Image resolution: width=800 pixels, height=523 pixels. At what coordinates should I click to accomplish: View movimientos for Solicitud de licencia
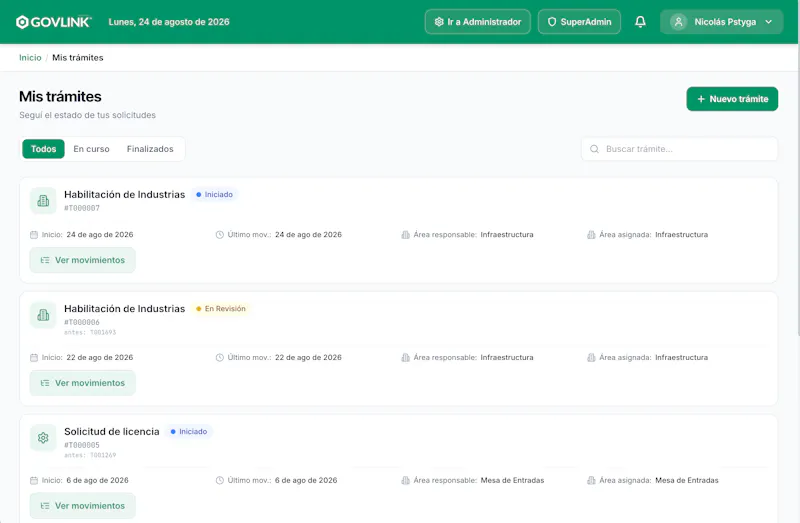click(83, 506)
